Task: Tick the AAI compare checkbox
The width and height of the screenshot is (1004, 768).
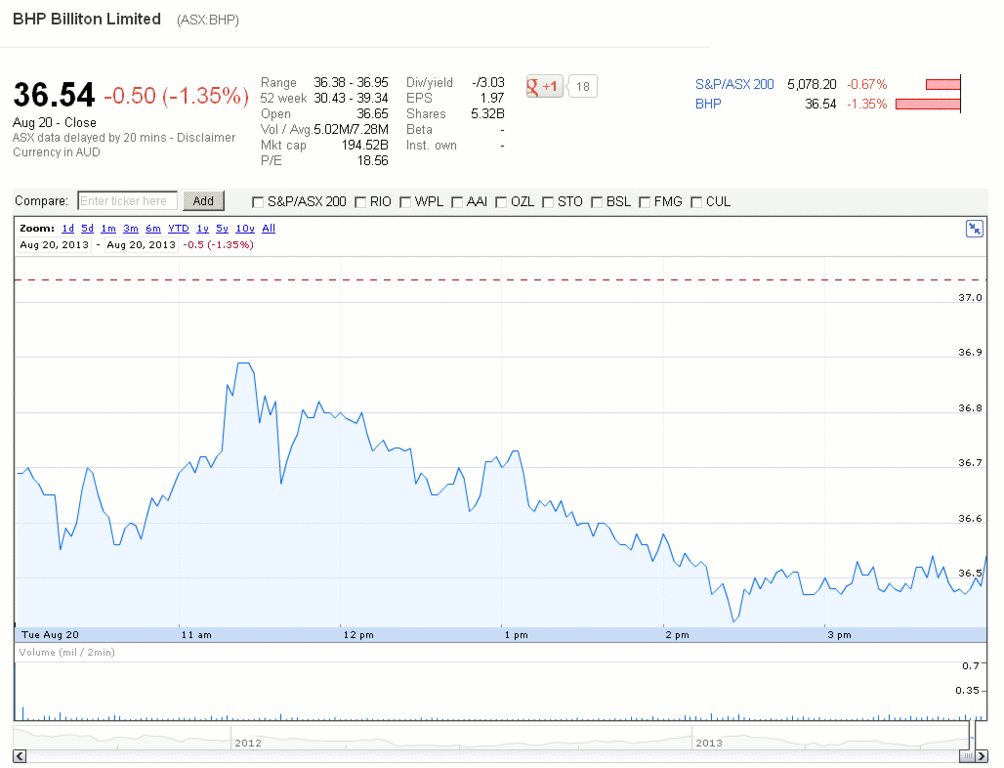Action: (x=457, y=202)
